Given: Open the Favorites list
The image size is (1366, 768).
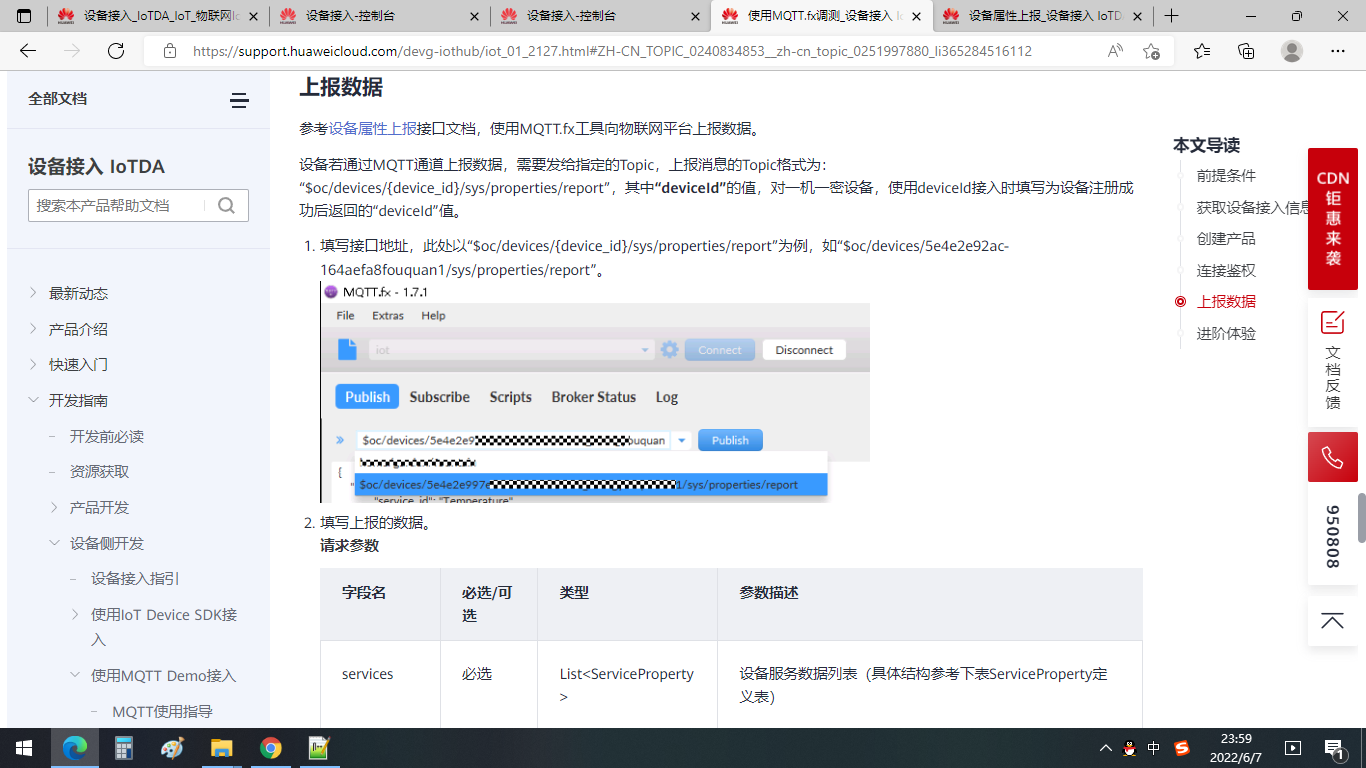Looking at the screenshot, I should [x=1202, y=51].
